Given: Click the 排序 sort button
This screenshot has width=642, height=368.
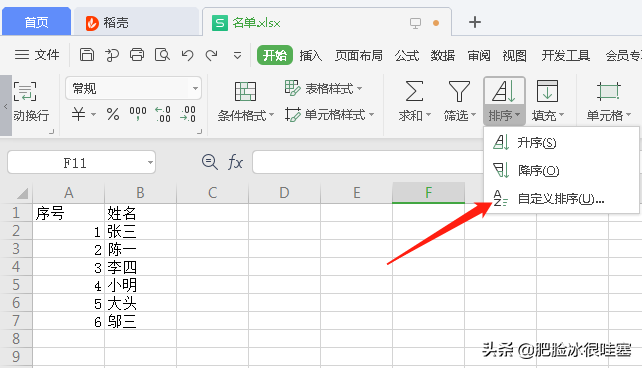Looking at the screenshot, I should (x=504, y=101).
